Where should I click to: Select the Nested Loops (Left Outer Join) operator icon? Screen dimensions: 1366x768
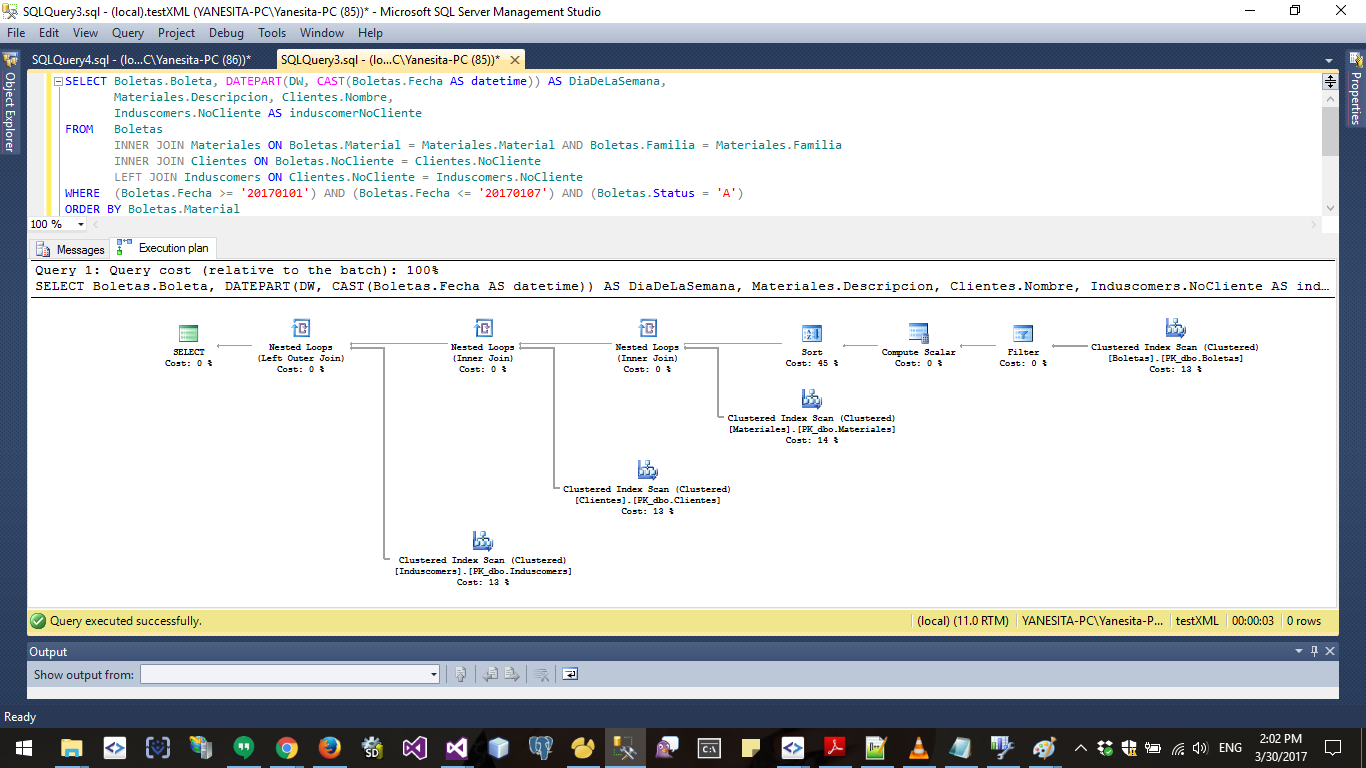(300, 328)
